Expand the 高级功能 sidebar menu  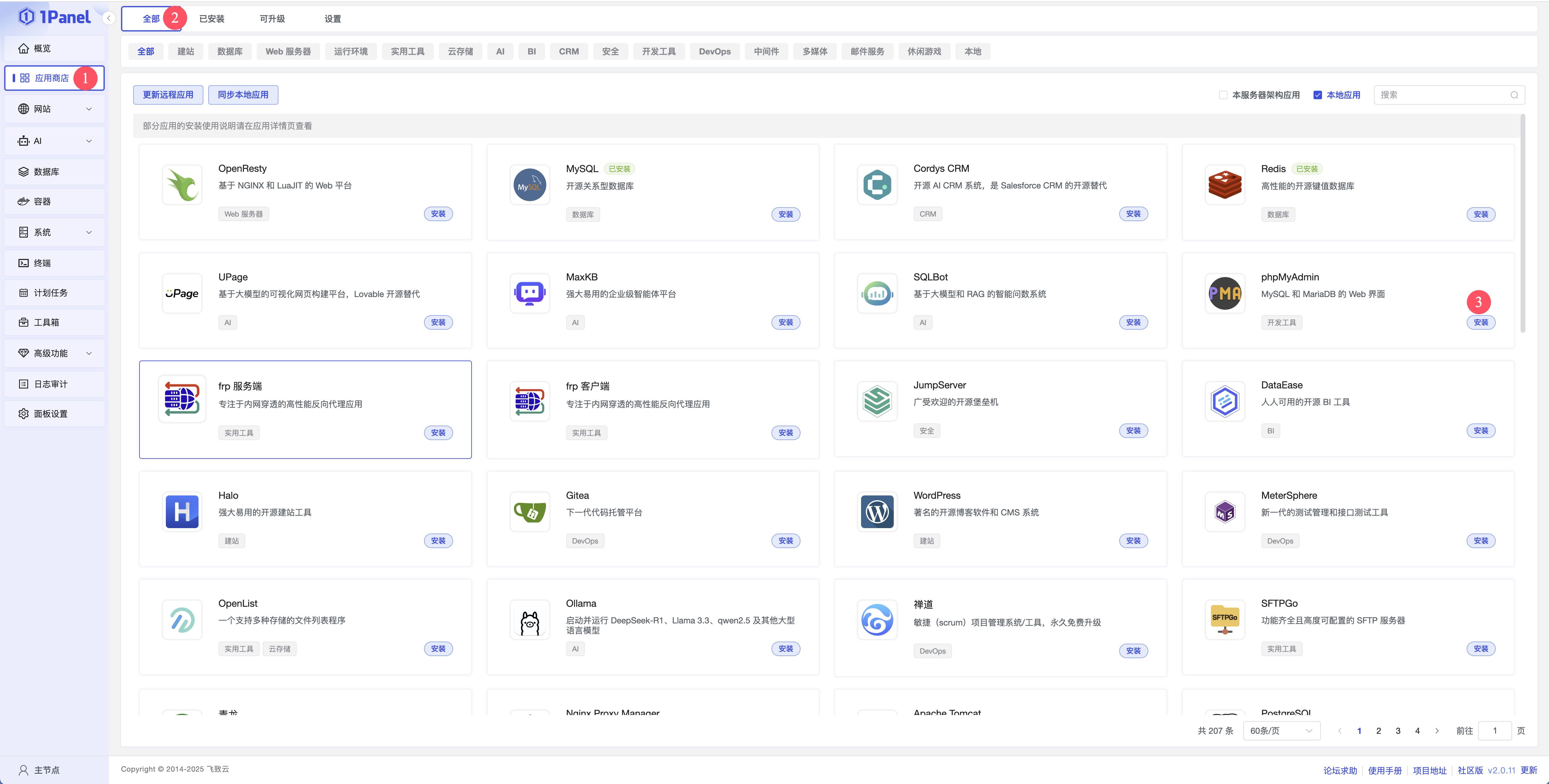[54, 353]
